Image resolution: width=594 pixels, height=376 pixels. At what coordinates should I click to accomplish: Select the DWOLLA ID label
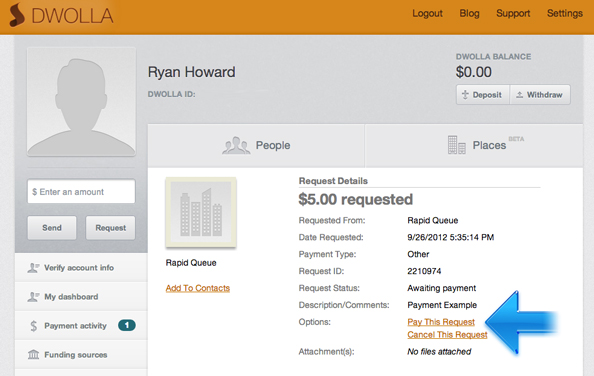(172, 94)
